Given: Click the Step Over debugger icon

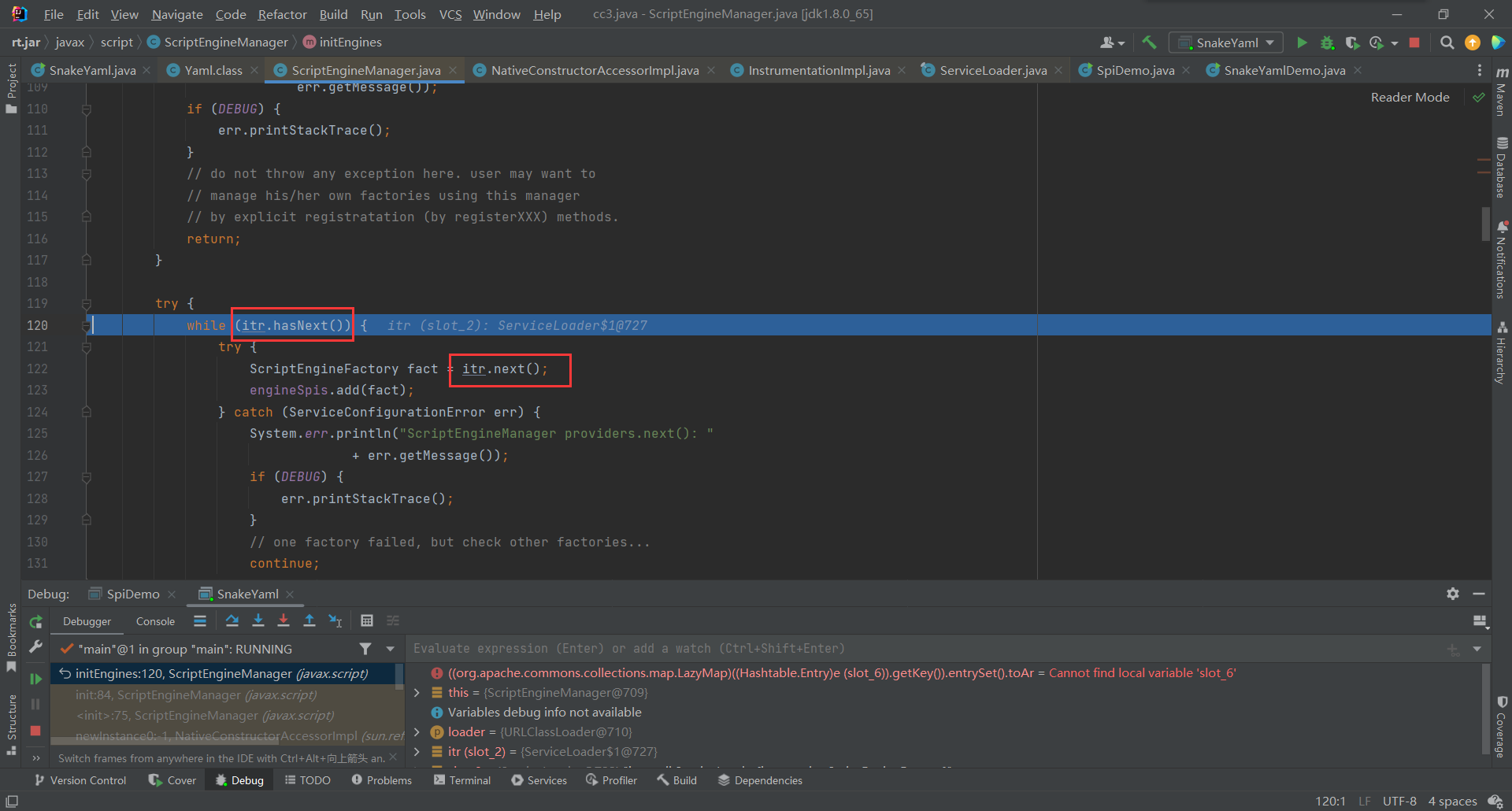Looking at the screenshot, I should 232,620.
